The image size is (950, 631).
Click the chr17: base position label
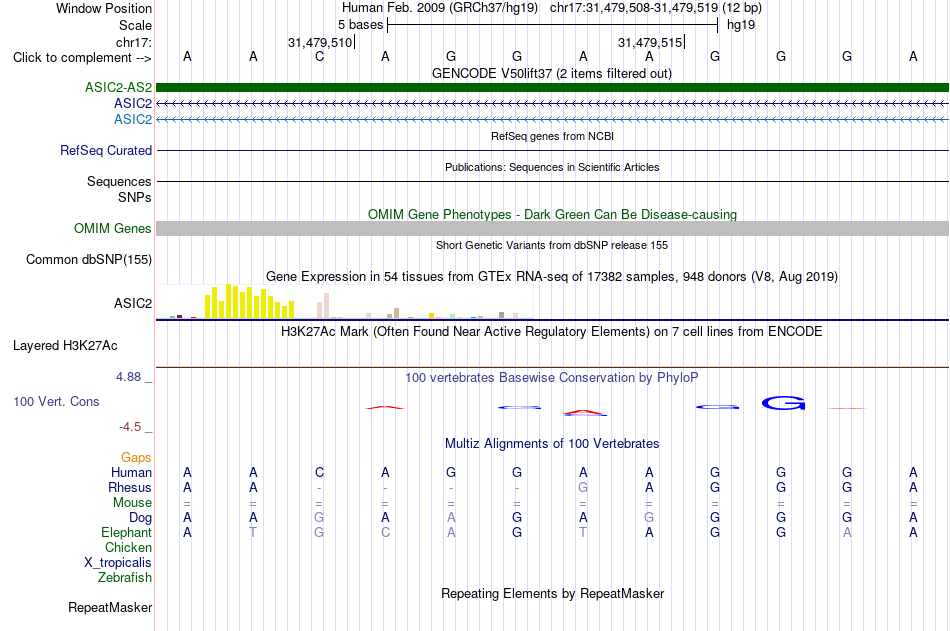(x=134, y=42)
